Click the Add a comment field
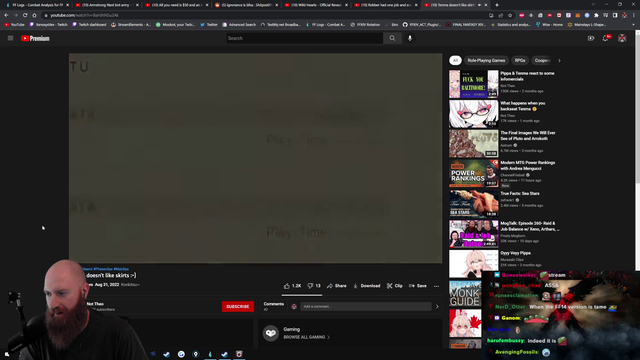640x360 pixels. [366, 307]
